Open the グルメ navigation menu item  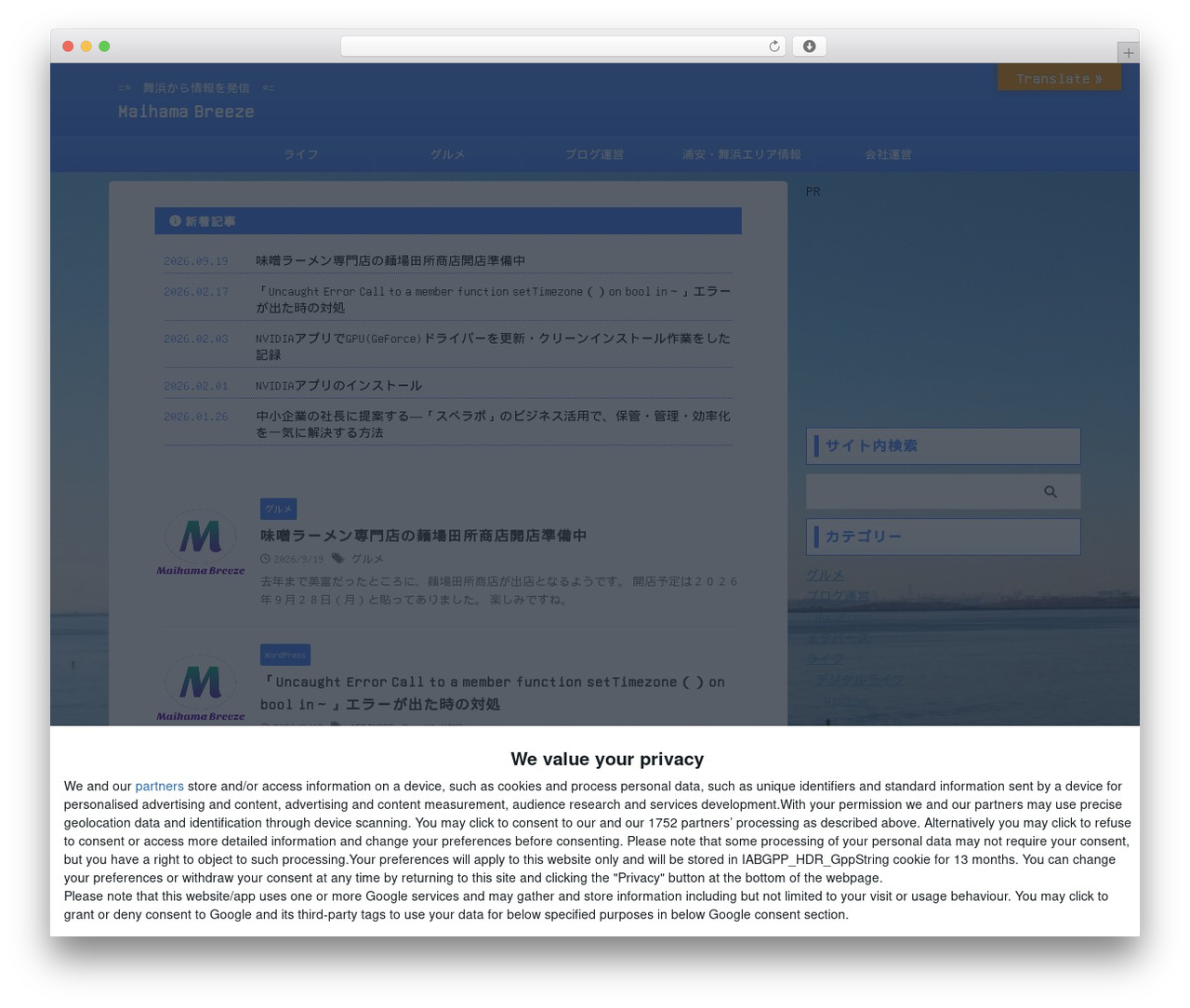447,154
